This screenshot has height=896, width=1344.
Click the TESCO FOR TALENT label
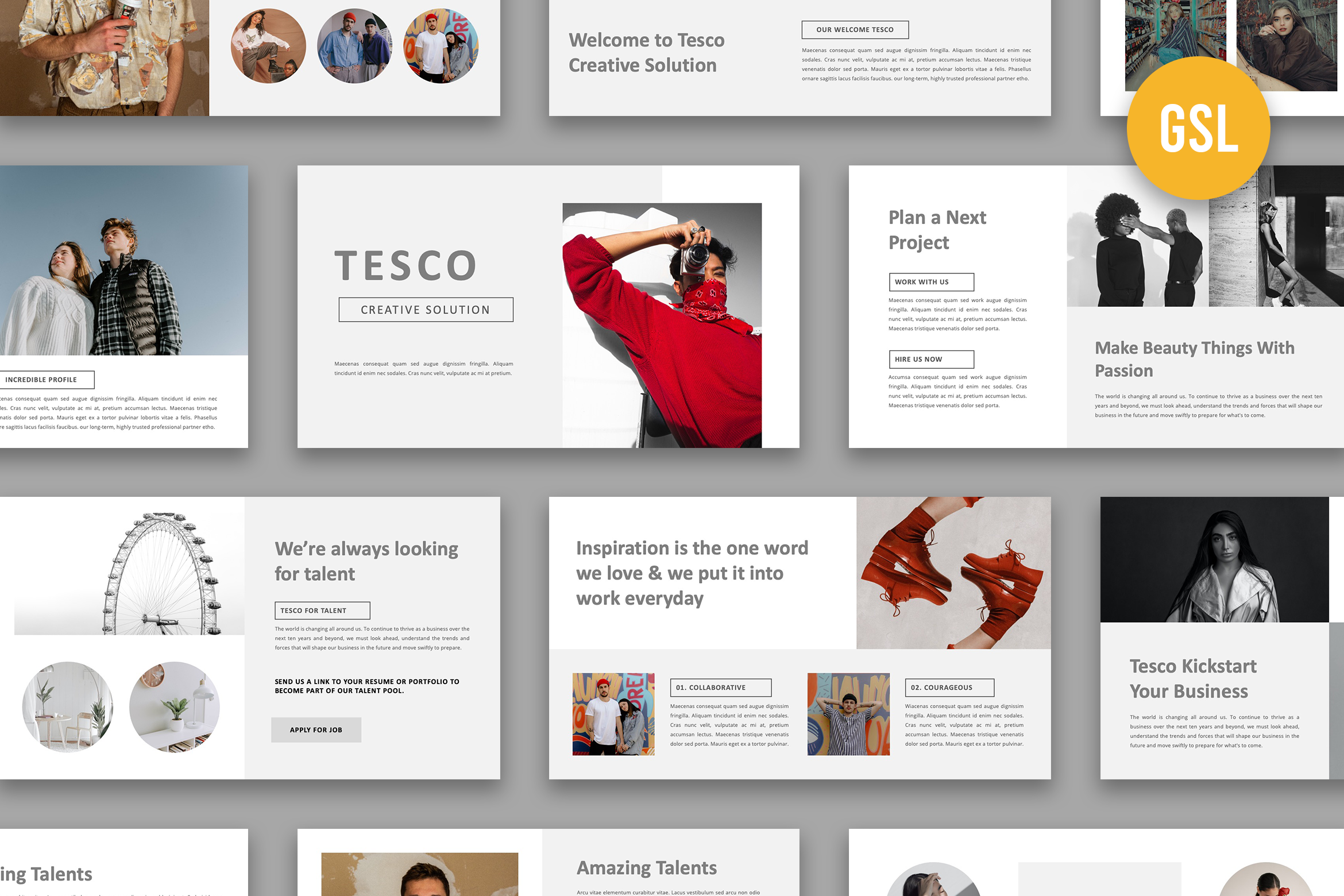pos(322,611)
